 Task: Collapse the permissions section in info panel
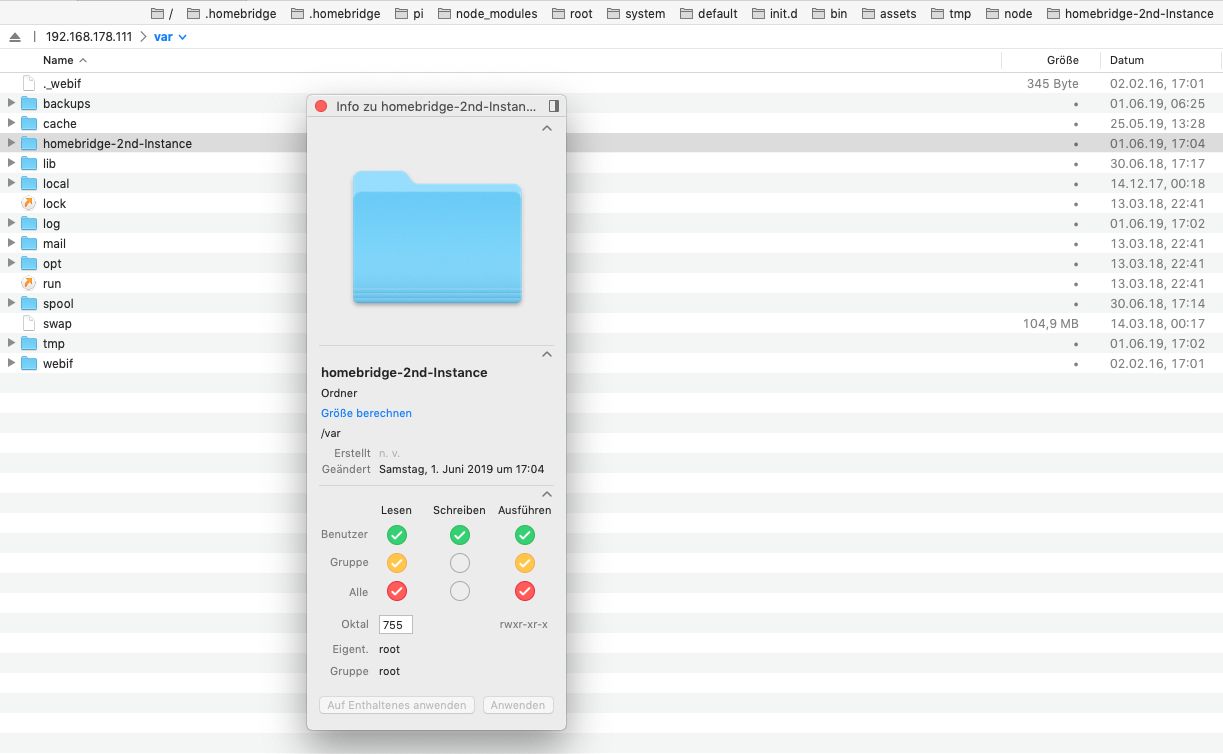[x=546, y=494]
